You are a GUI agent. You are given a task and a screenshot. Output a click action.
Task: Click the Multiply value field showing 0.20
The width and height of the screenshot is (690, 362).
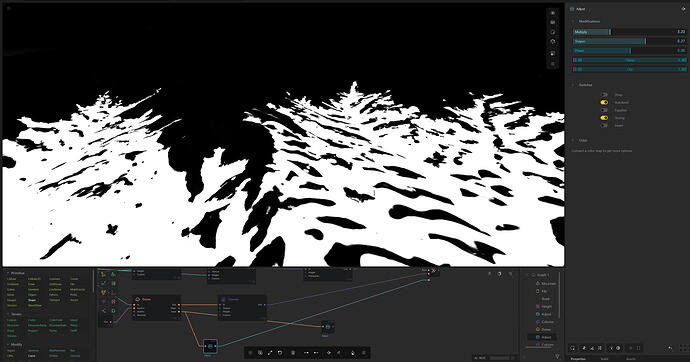tap(681, 32)
